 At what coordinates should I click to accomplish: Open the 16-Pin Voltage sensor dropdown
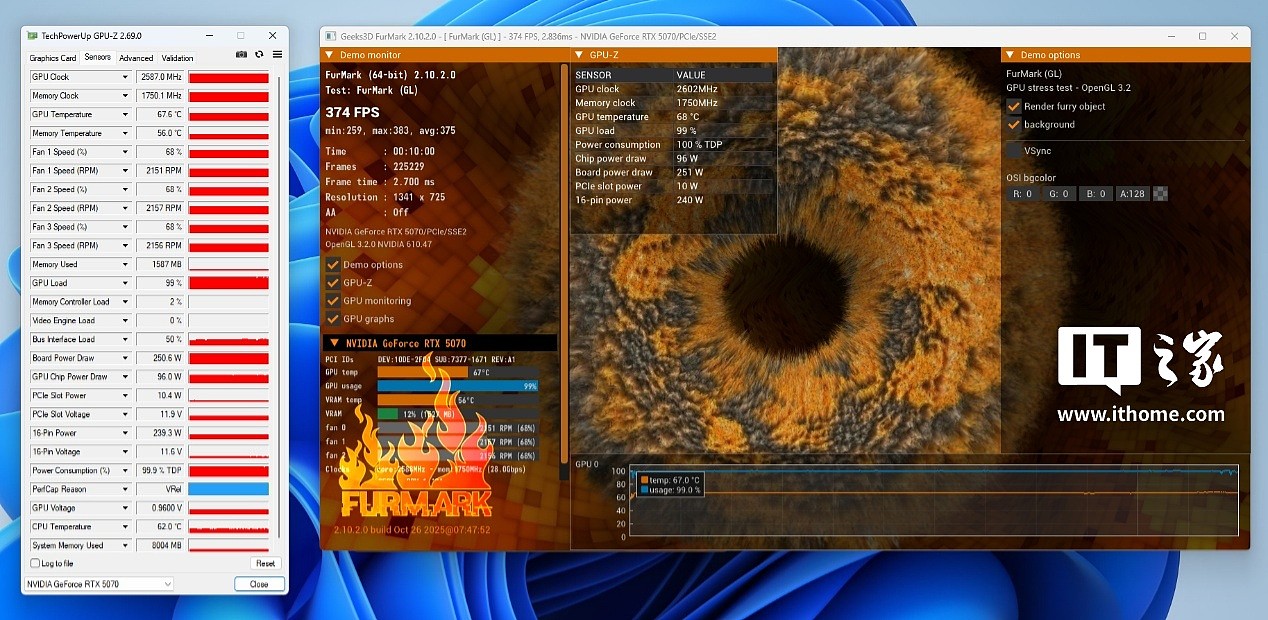tap(125, 452)
